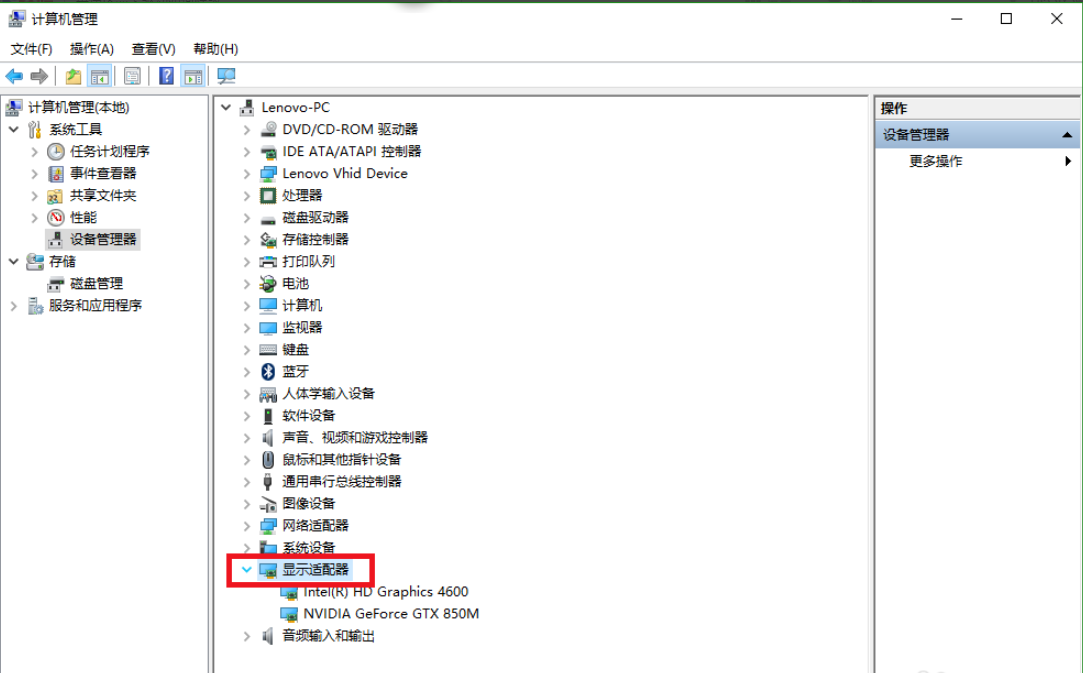Select the 显示适配器 label
This screenshot has height=673, width=1083.
315,569
